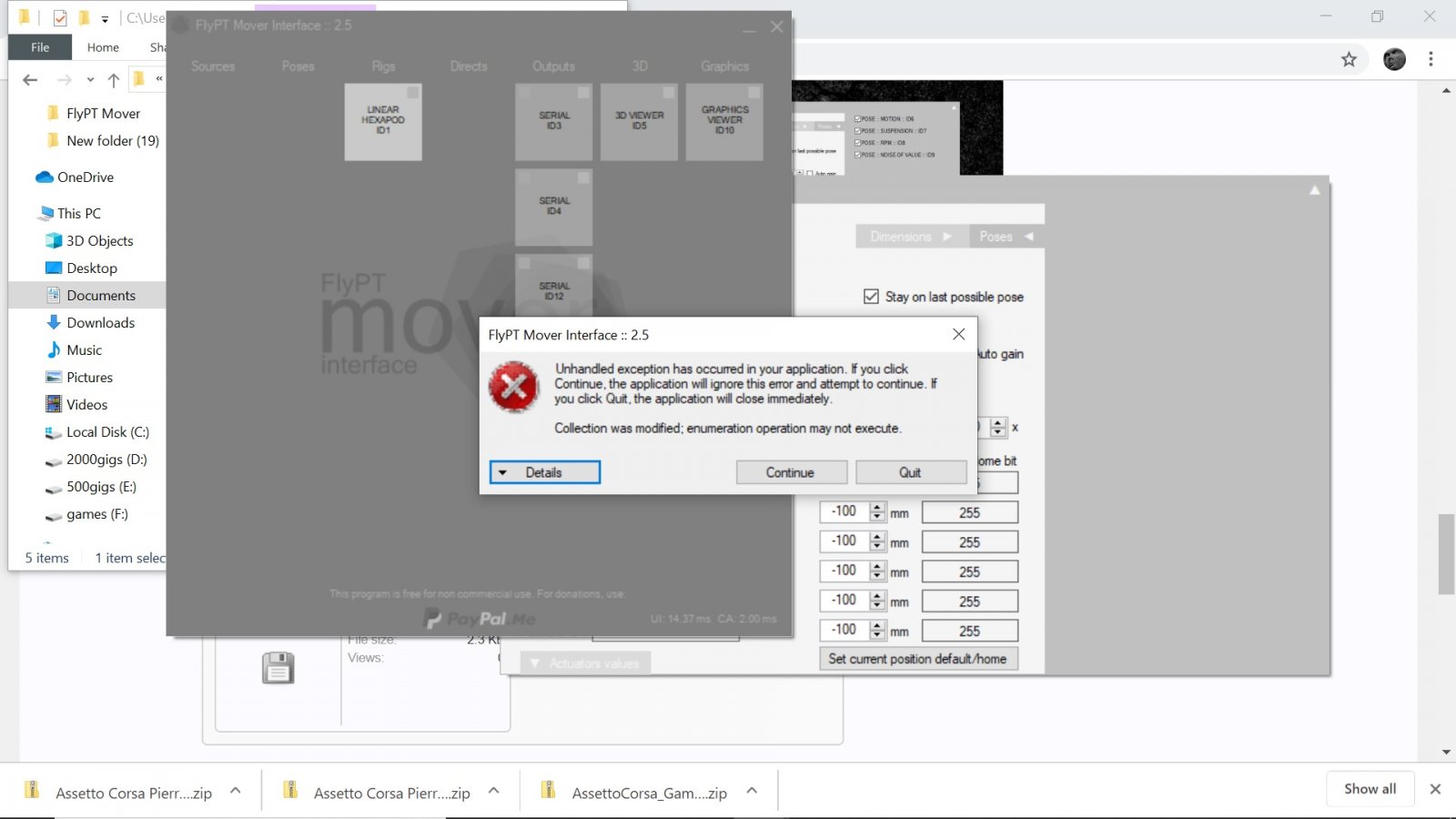Select the Serial ID3 output module

[553, 122]
